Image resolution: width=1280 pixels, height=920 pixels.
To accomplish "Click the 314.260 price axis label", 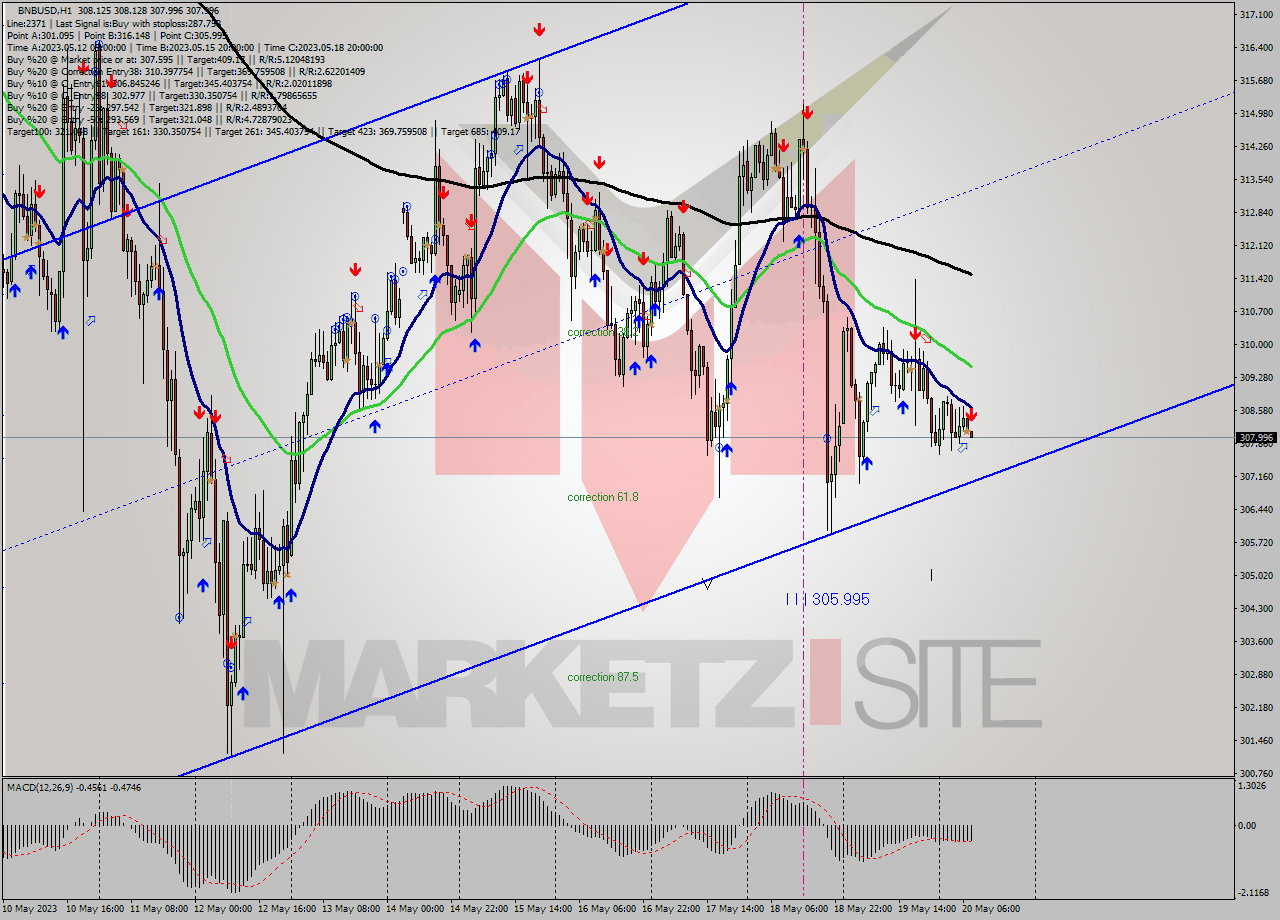I will pos(1255,147).
